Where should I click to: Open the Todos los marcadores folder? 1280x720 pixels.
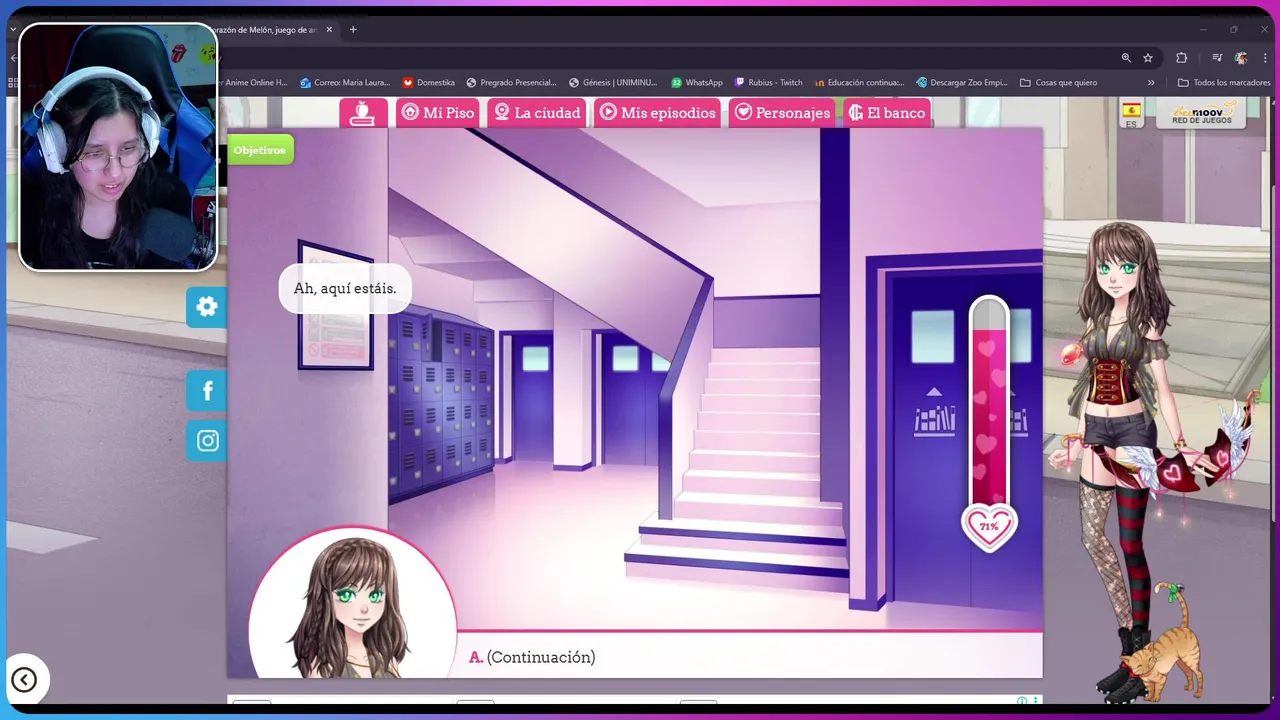coord(1223,83)
